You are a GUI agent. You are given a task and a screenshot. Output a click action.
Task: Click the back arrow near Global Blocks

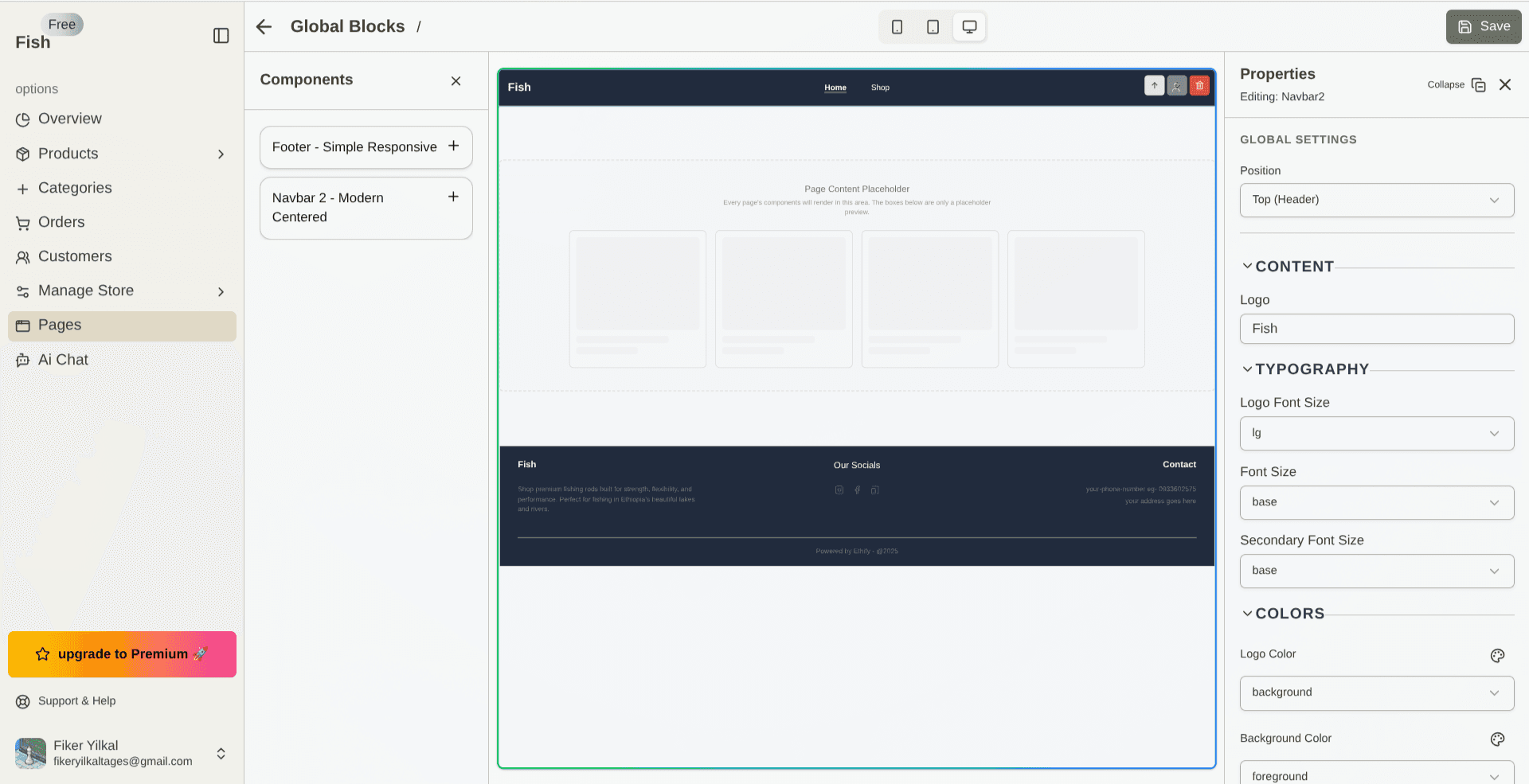(263, 26)
